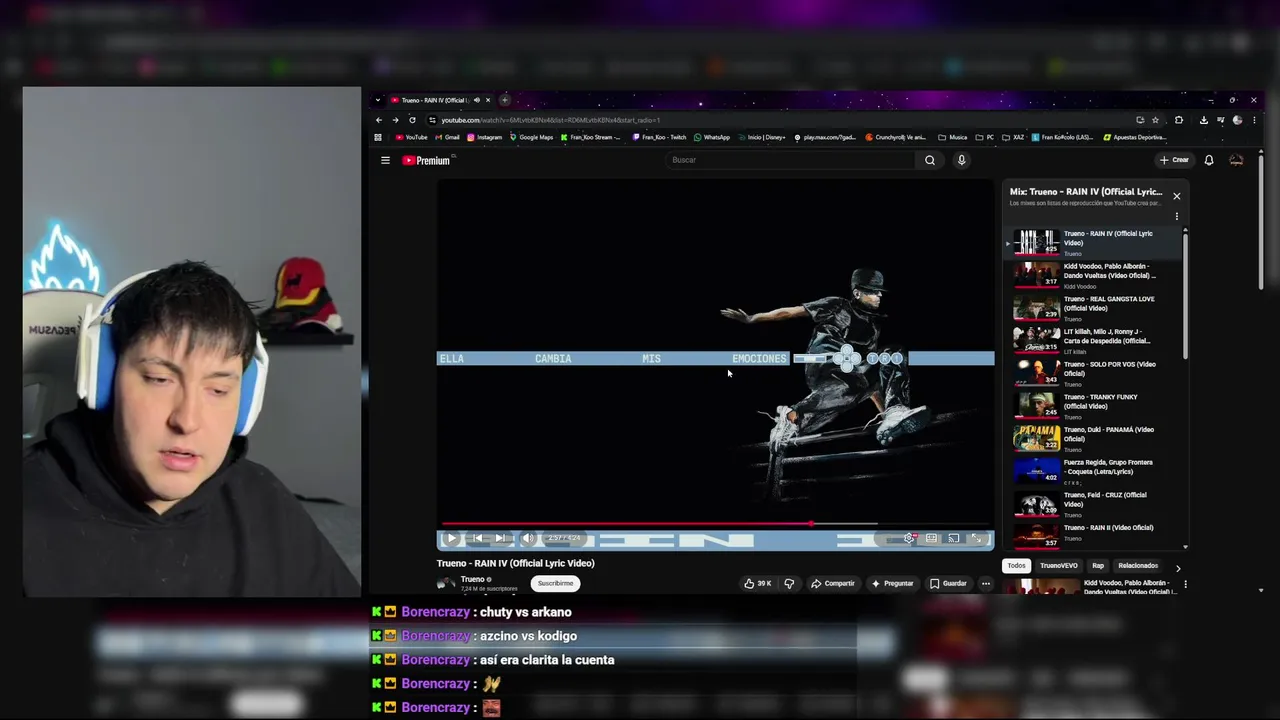Screen dimensions: 1280x720
Task: Open WhatsApp bookmark
Action: 712,137
